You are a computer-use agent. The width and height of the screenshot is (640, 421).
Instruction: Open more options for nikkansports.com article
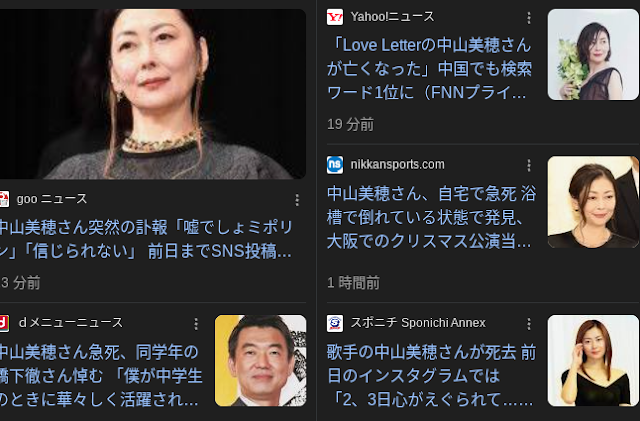(x=529, y=165)
